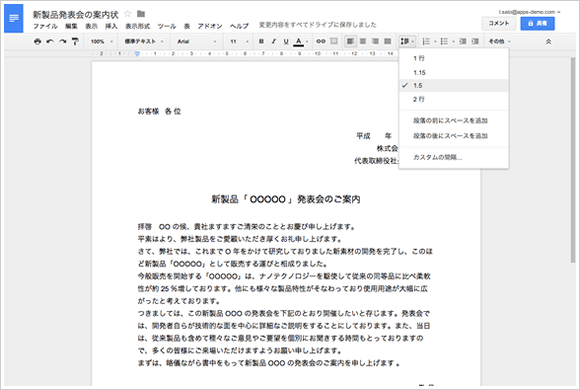Set justified text alignment
This screenshot has width=580, height=390.
(388, 41)
